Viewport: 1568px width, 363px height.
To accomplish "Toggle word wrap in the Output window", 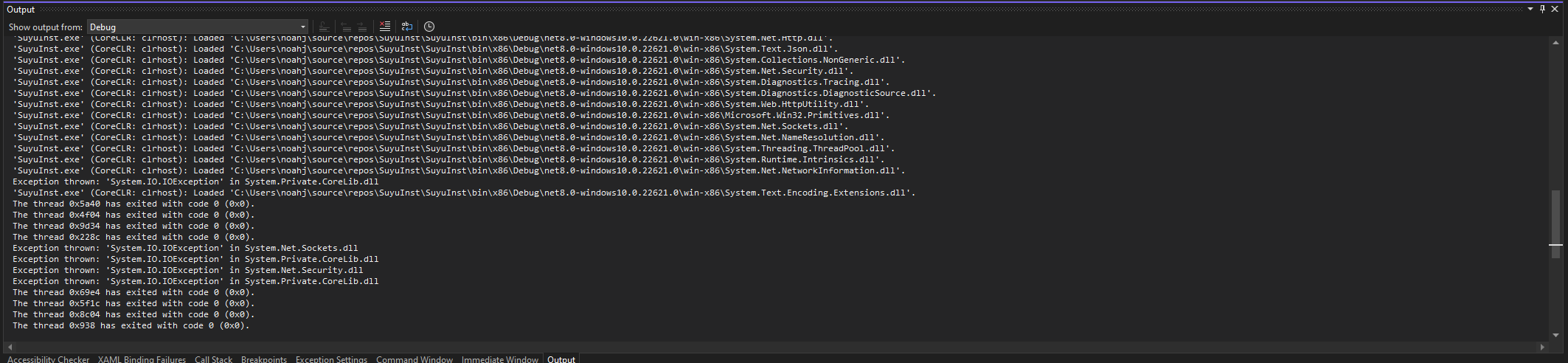I will (x=407, y=27).
